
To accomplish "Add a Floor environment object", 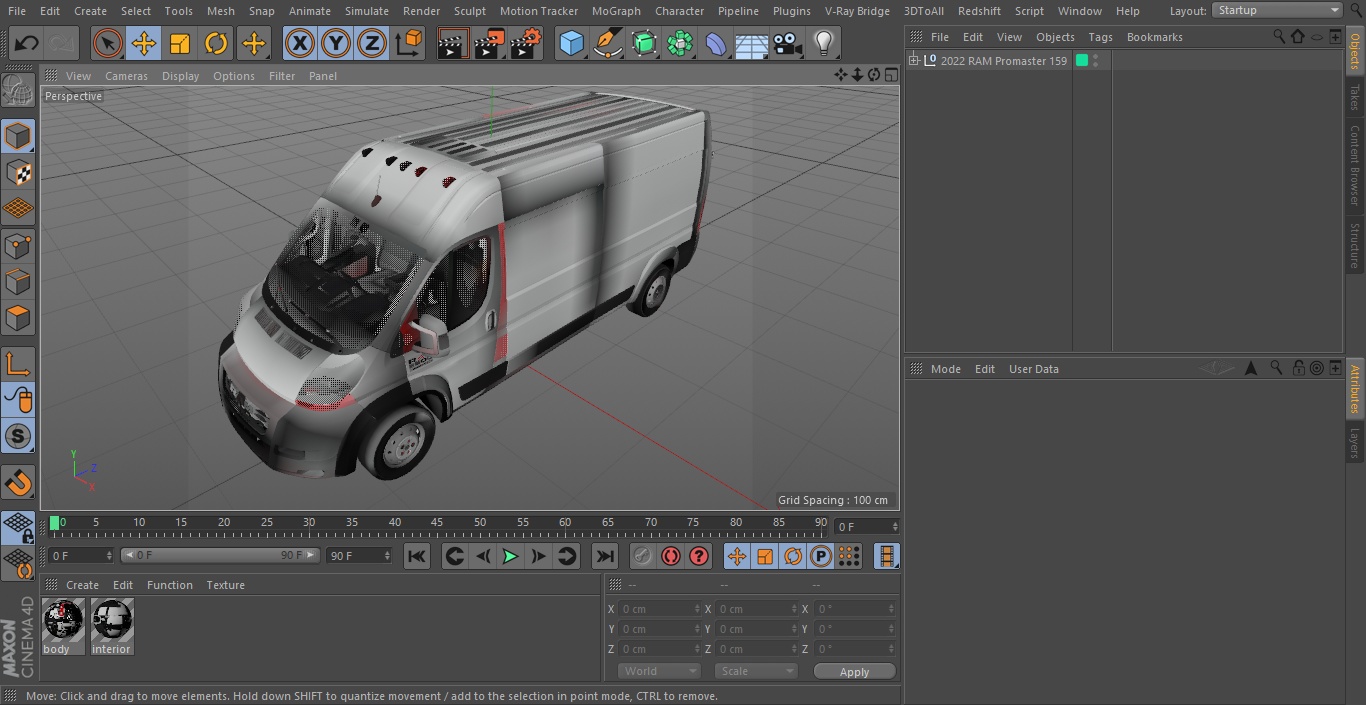I will click(752, 44).
